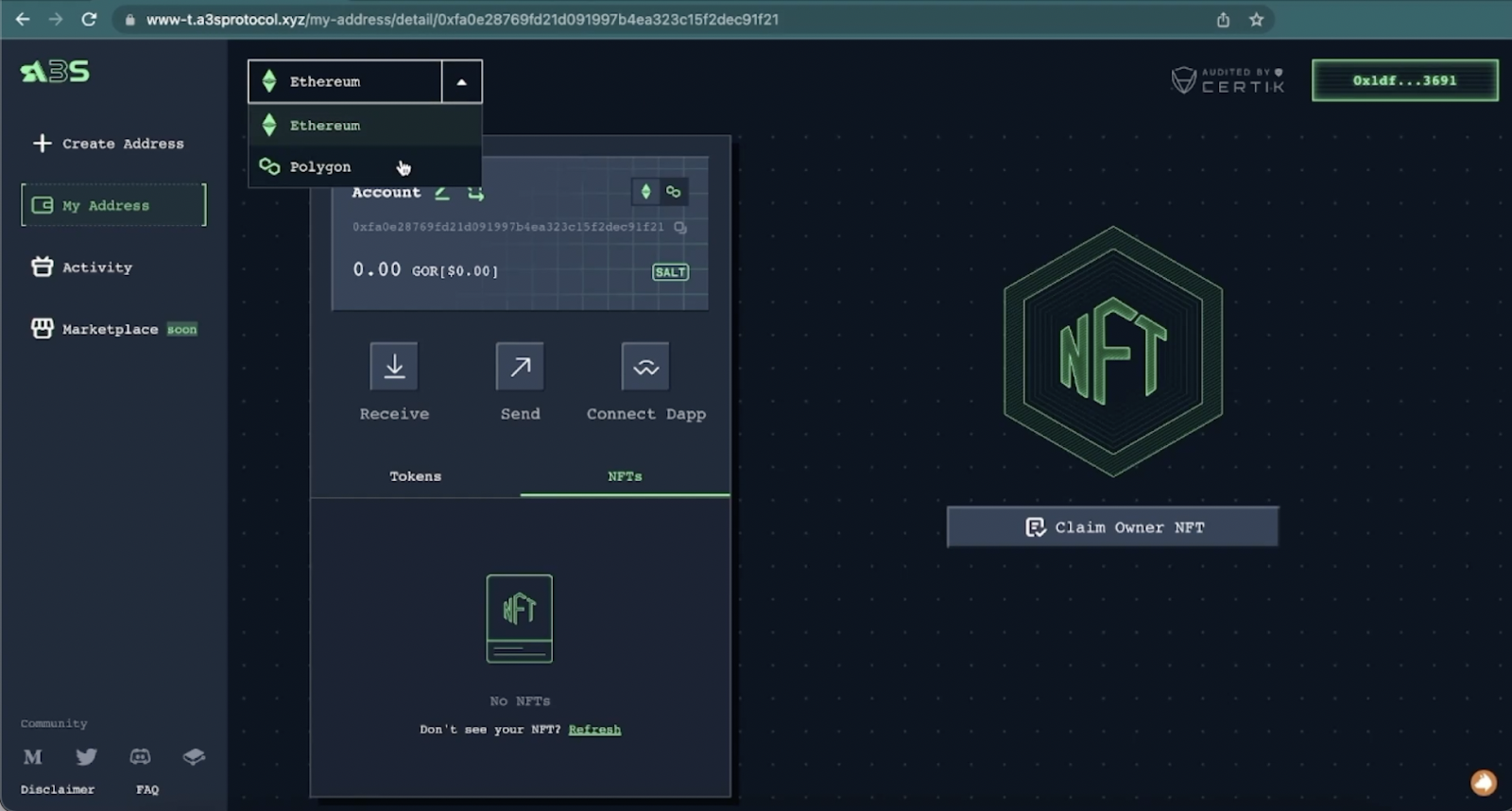Open the Disclaimer link
This screenshot has height=811, width=1512.
[x=58, y=790]
